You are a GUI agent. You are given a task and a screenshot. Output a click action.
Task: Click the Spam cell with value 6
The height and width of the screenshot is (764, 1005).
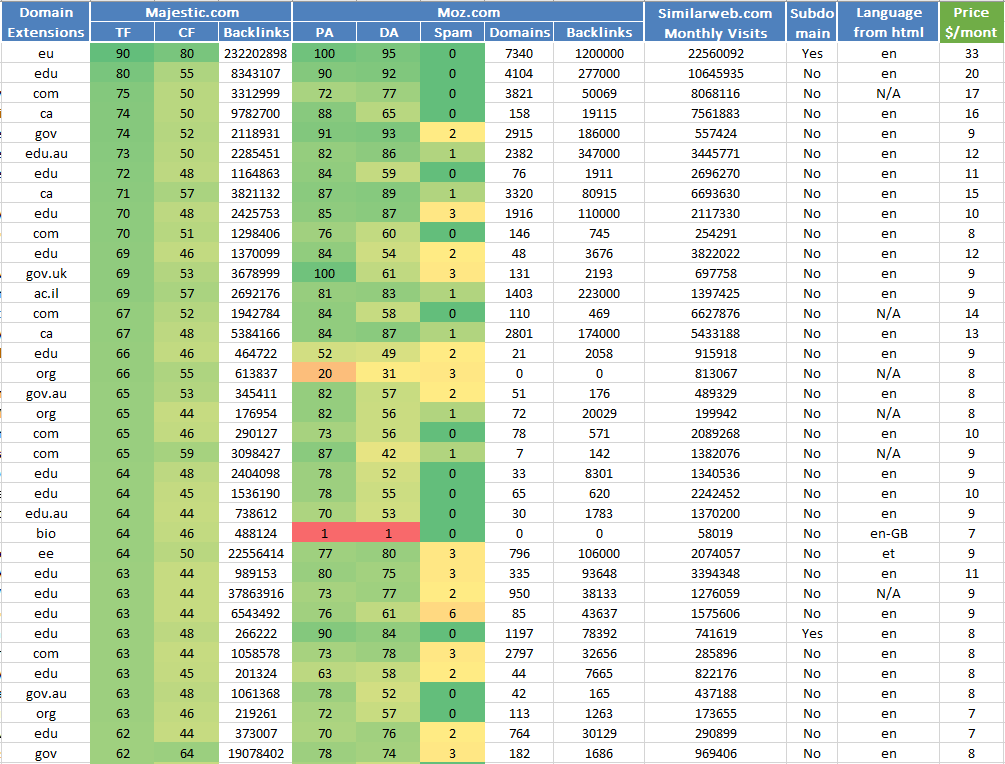coord(452,613)
